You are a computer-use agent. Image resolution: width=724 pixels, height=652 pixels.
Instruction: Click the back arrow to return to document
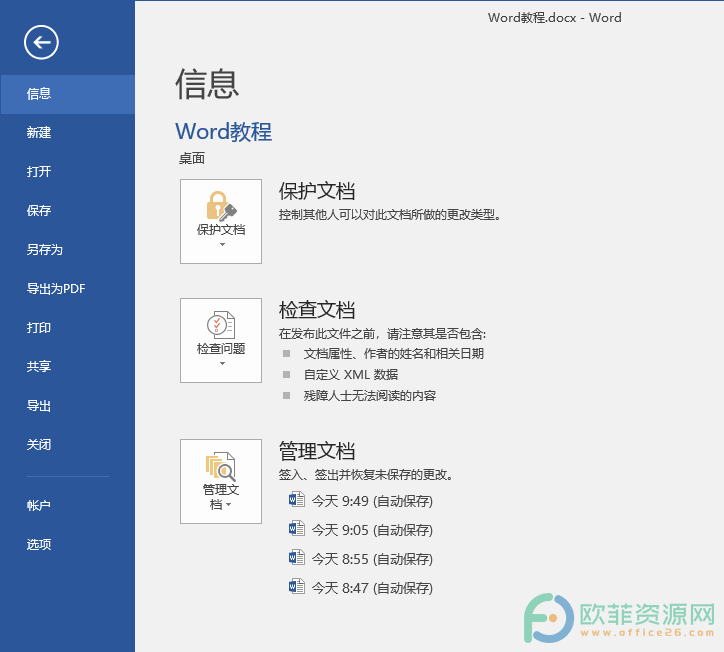click(x=41, y=42)
